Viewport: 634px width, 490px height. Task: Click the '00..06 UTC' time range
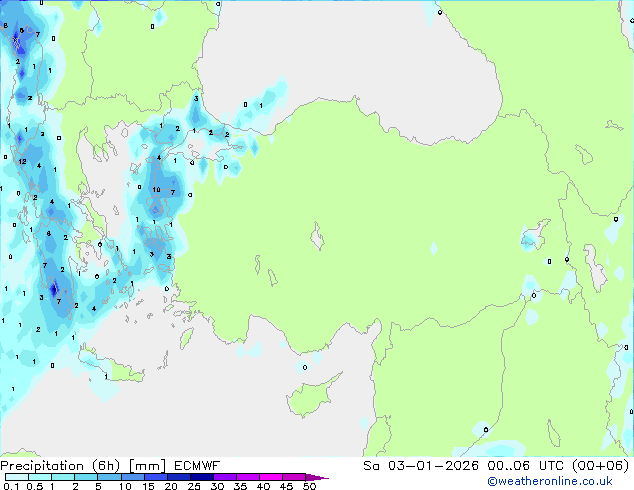point(526,466)
